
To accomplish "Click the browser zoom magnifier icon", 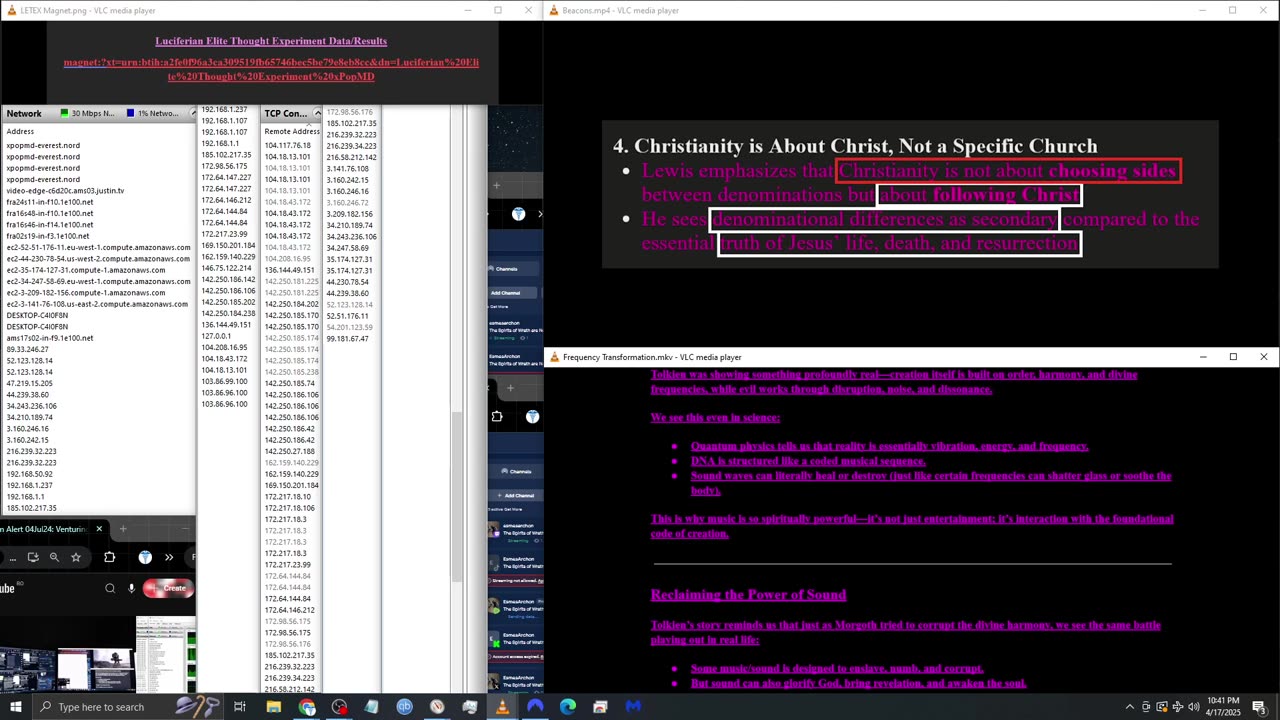I will (54, 557).
